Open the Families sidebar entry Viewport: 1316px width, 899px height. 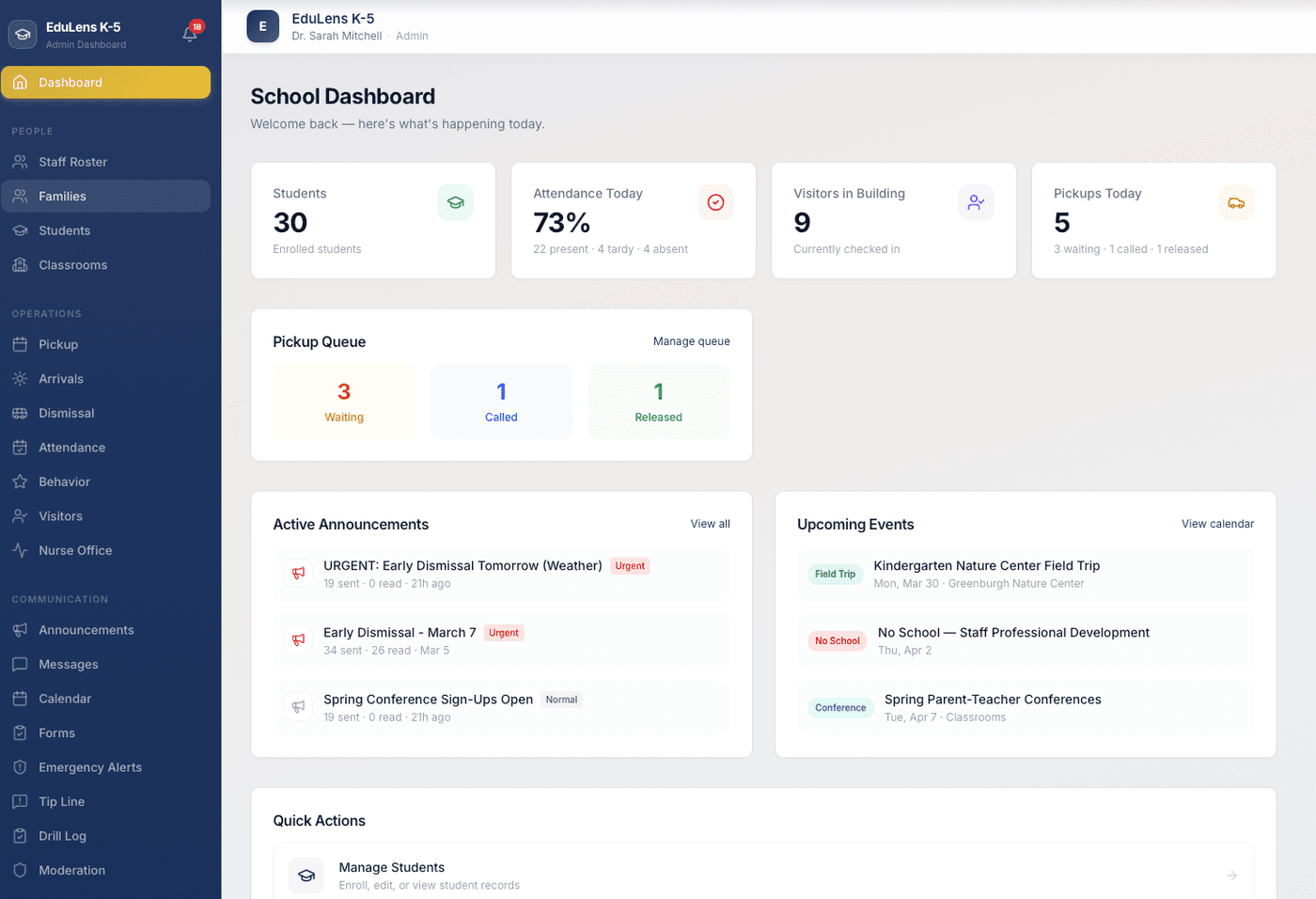65,196
